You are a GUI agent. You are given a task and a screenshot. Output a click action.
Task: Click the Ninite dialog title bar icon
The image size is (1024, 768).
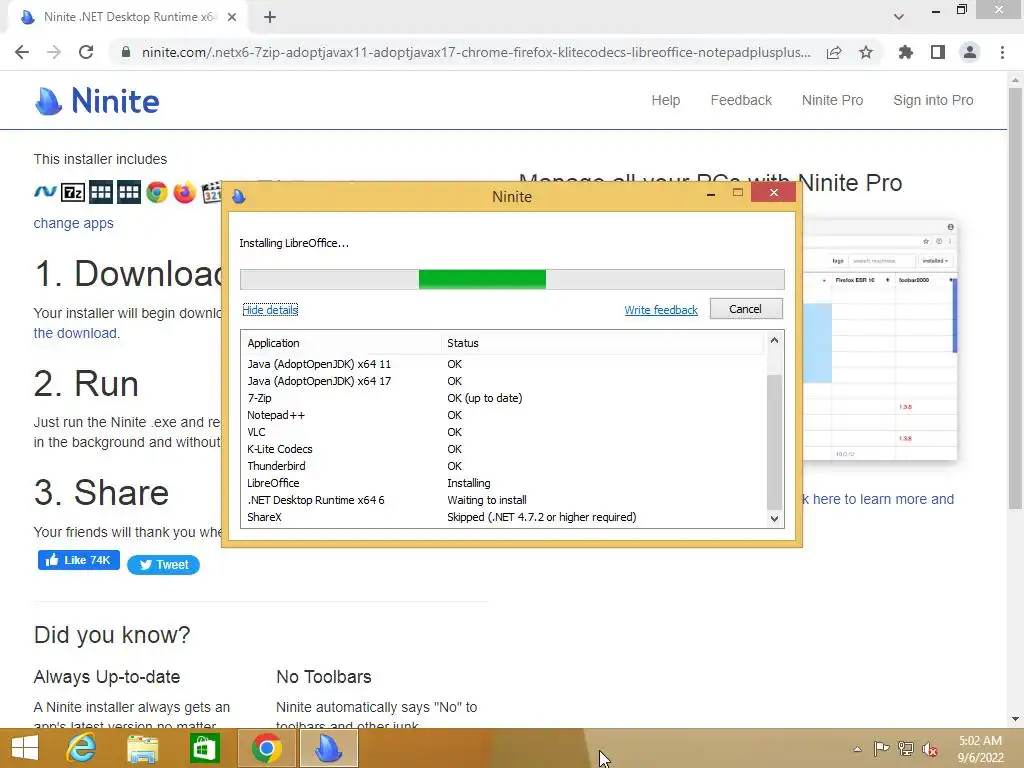(239, 197)
